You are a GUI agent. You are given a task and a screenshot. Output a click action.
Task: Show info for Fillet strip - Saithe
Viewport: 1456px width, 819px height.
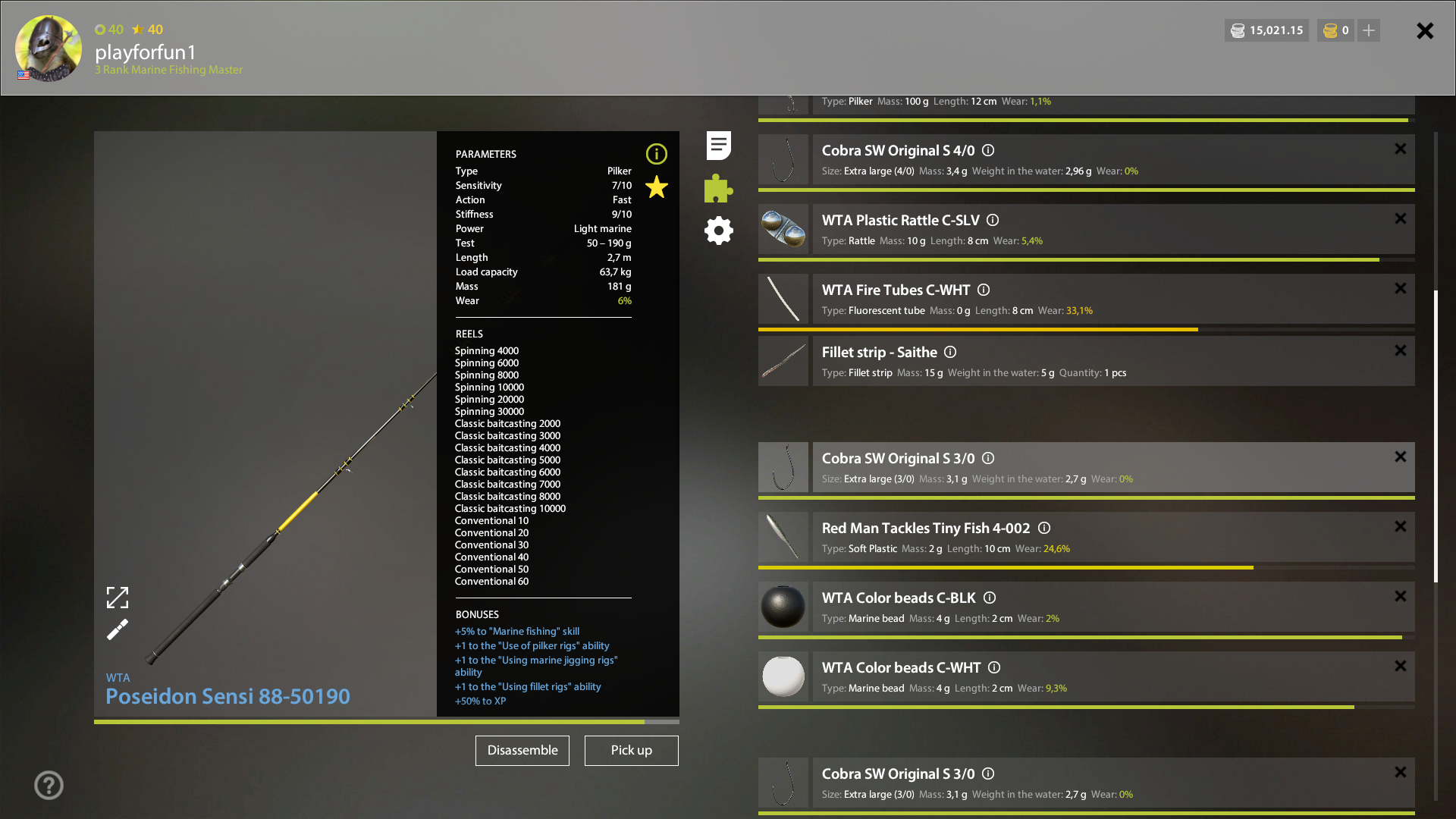950,352
